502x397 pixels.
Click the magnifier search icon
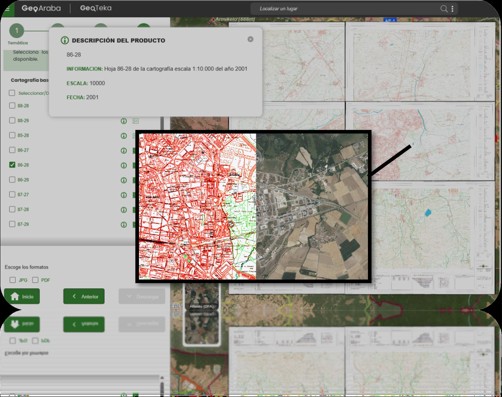click(444, 9)
